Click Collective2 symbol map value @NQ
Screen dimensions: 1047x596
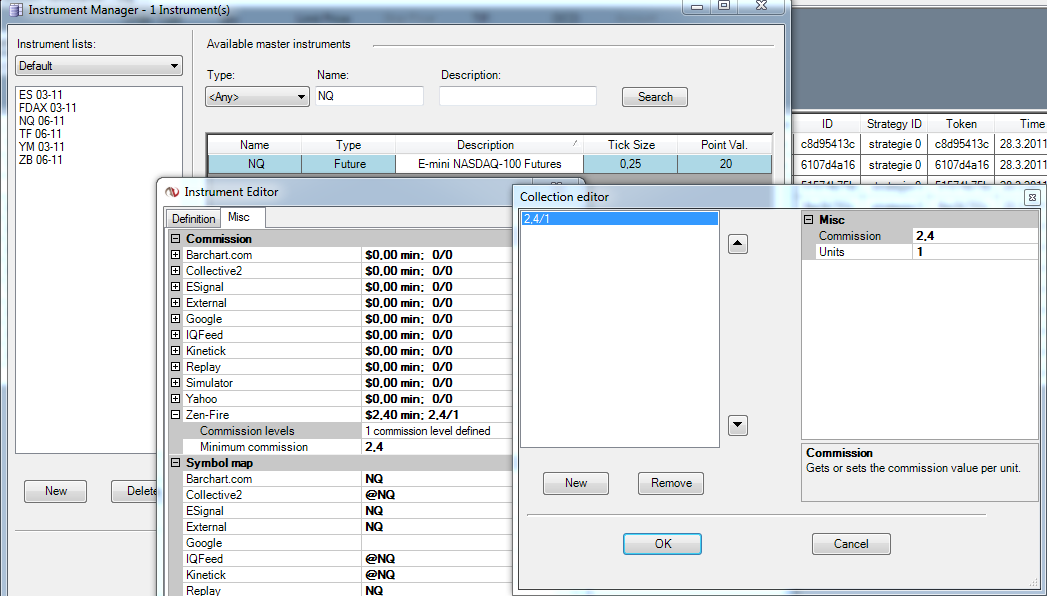(x=438, y=495)
